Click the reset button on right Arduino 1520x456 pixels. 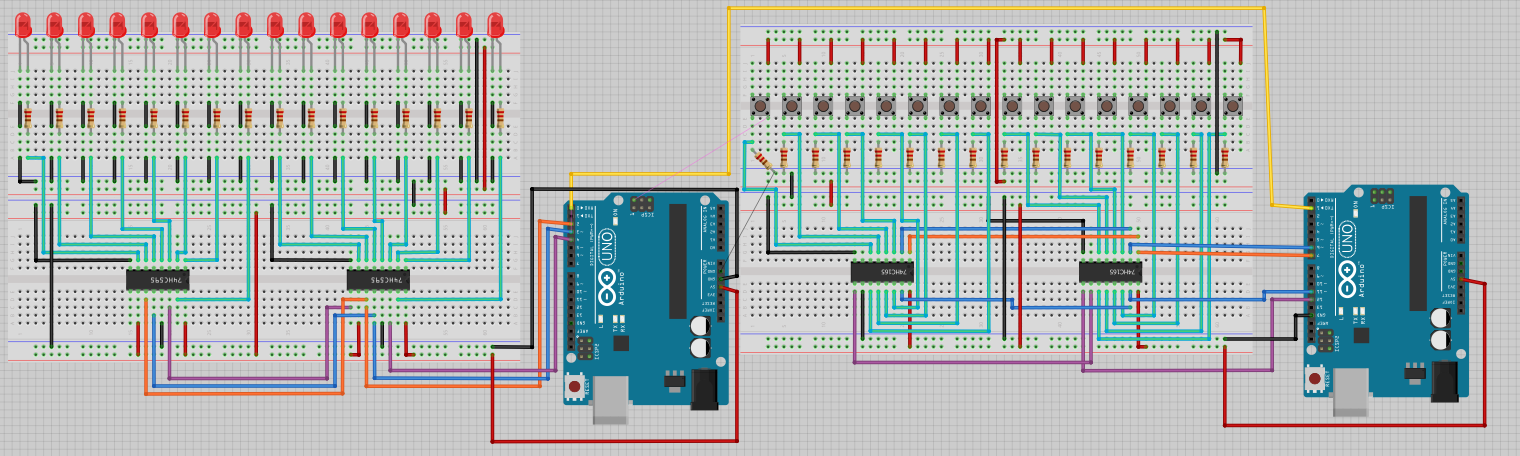[x=1315, y=377]
